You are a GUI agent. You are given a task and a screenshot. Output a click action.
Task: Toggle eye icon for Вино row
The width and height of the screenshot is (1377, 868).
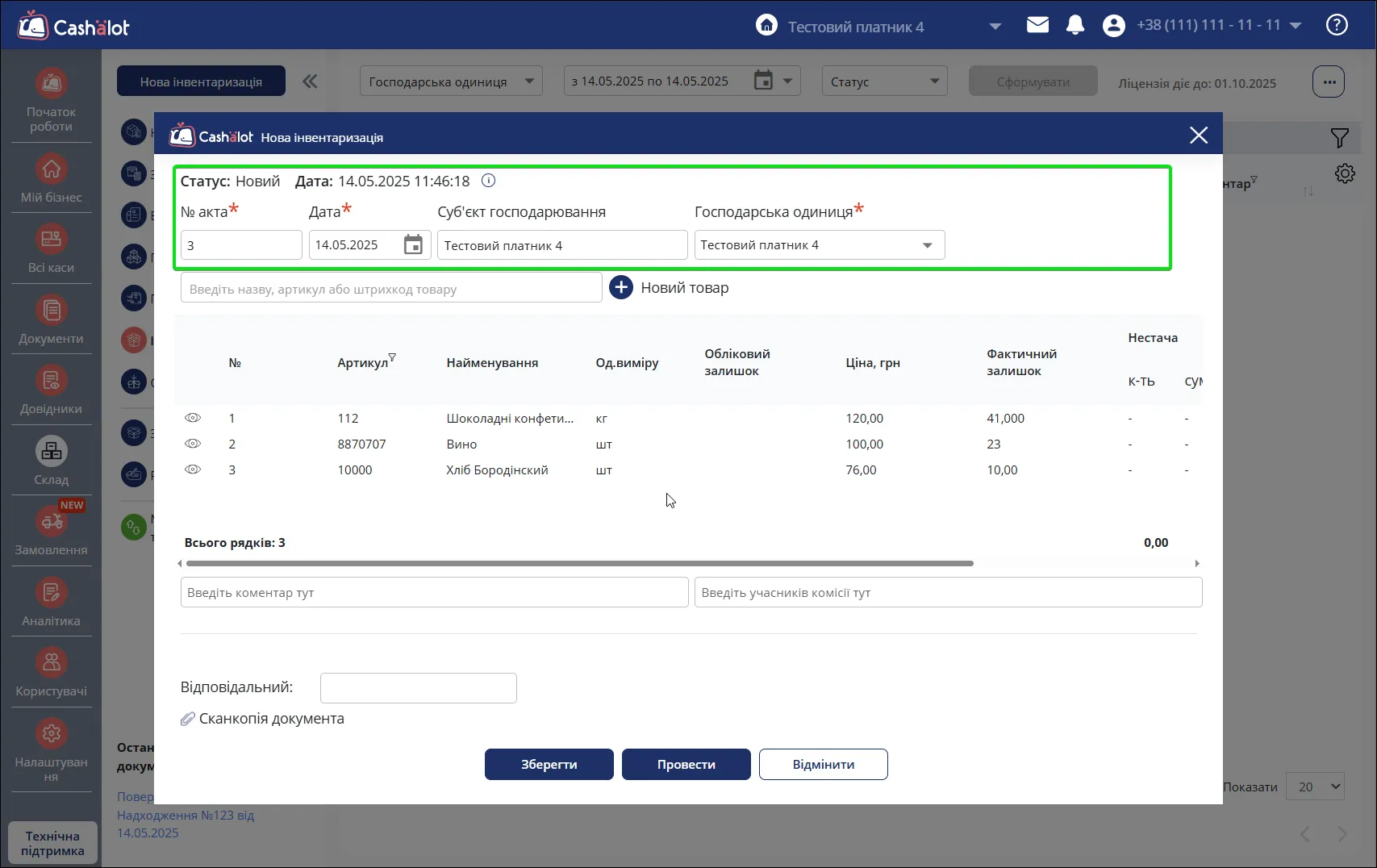193,444
